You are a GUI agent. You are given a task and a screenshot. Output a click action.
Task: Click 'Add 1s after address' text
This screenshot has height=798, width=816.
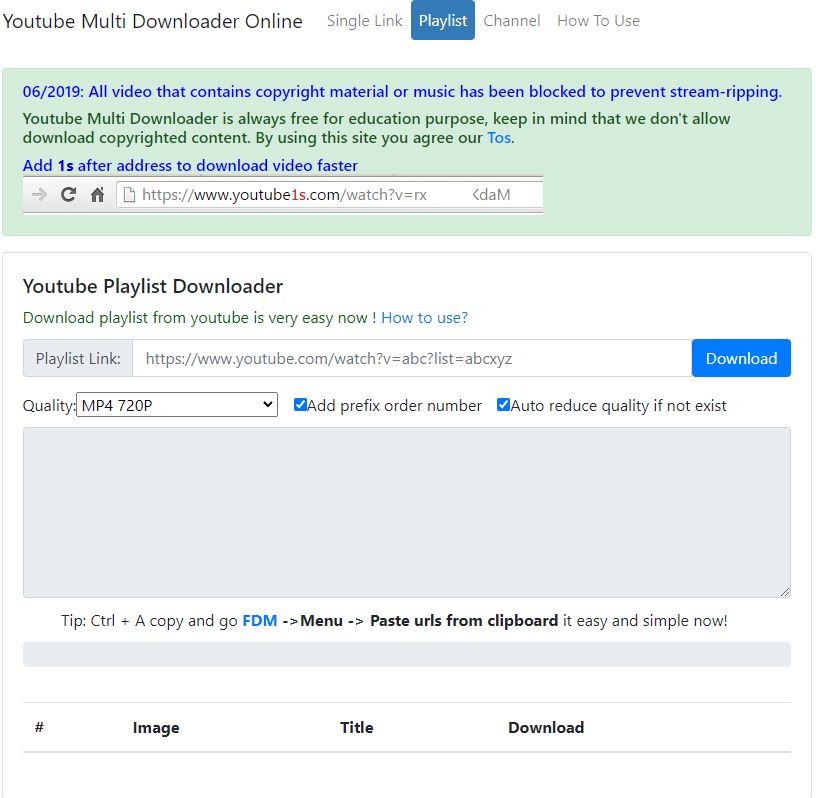pos(190,166)
